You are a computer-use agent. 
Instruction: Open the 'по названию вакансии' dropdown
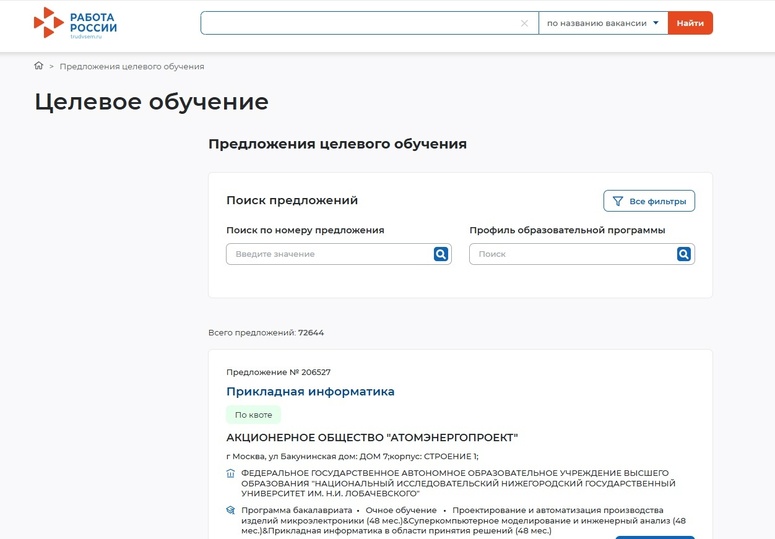tap(603, 23)
